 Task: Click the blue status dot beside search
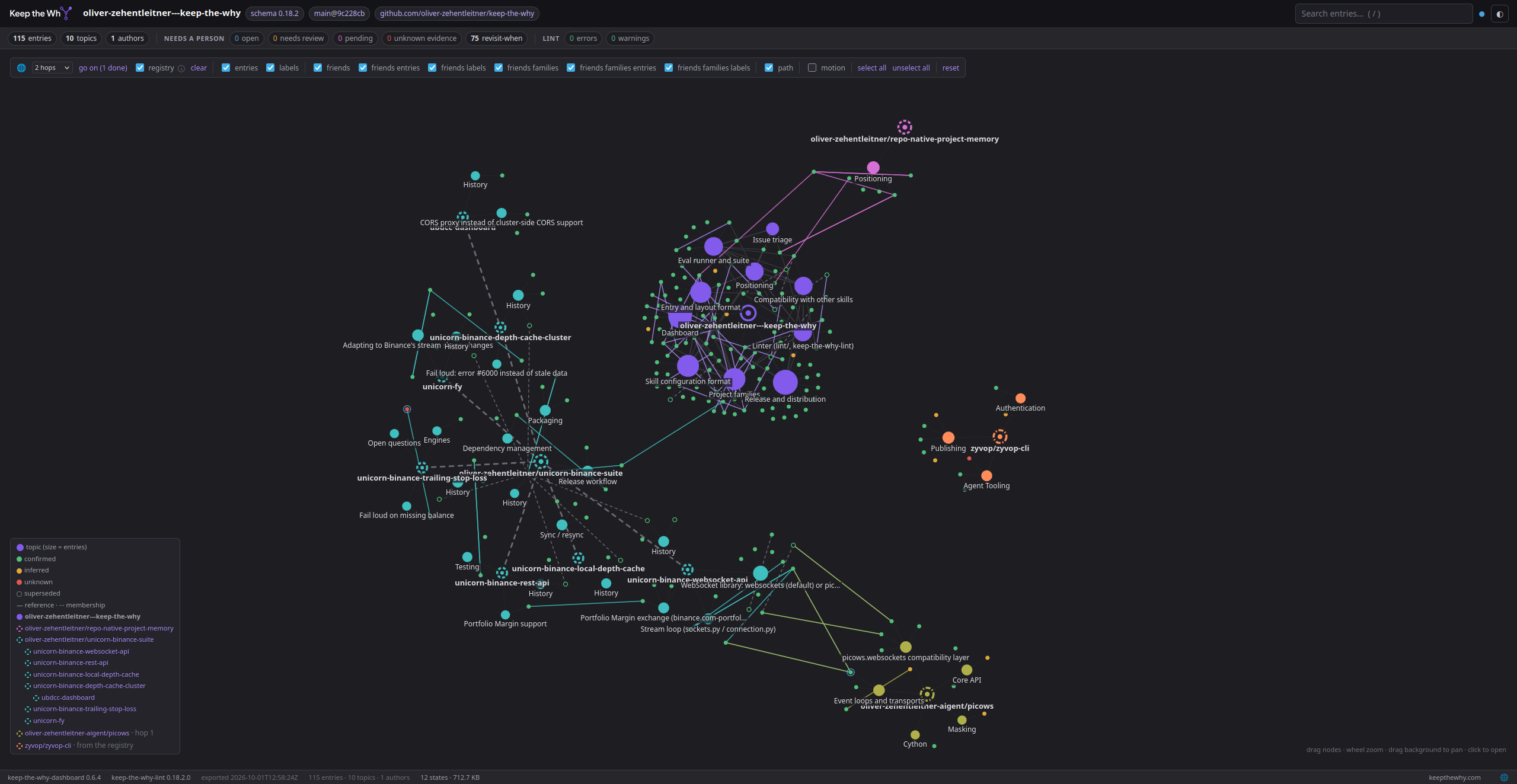tap(1481, 14)
